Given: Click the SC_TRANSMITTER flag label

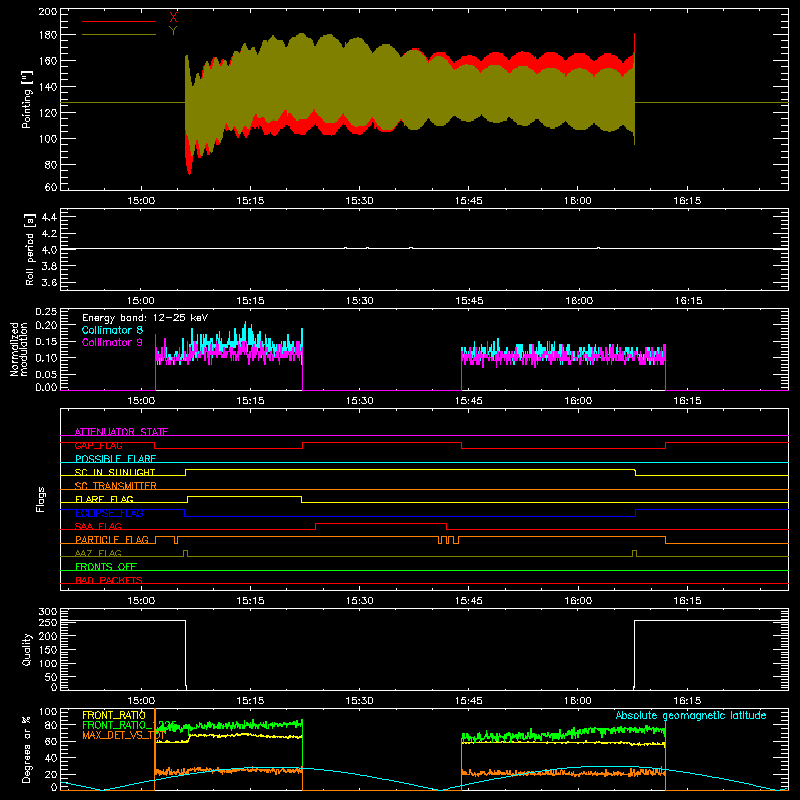Looking at the screenshot, I should (x=116, y=486).
